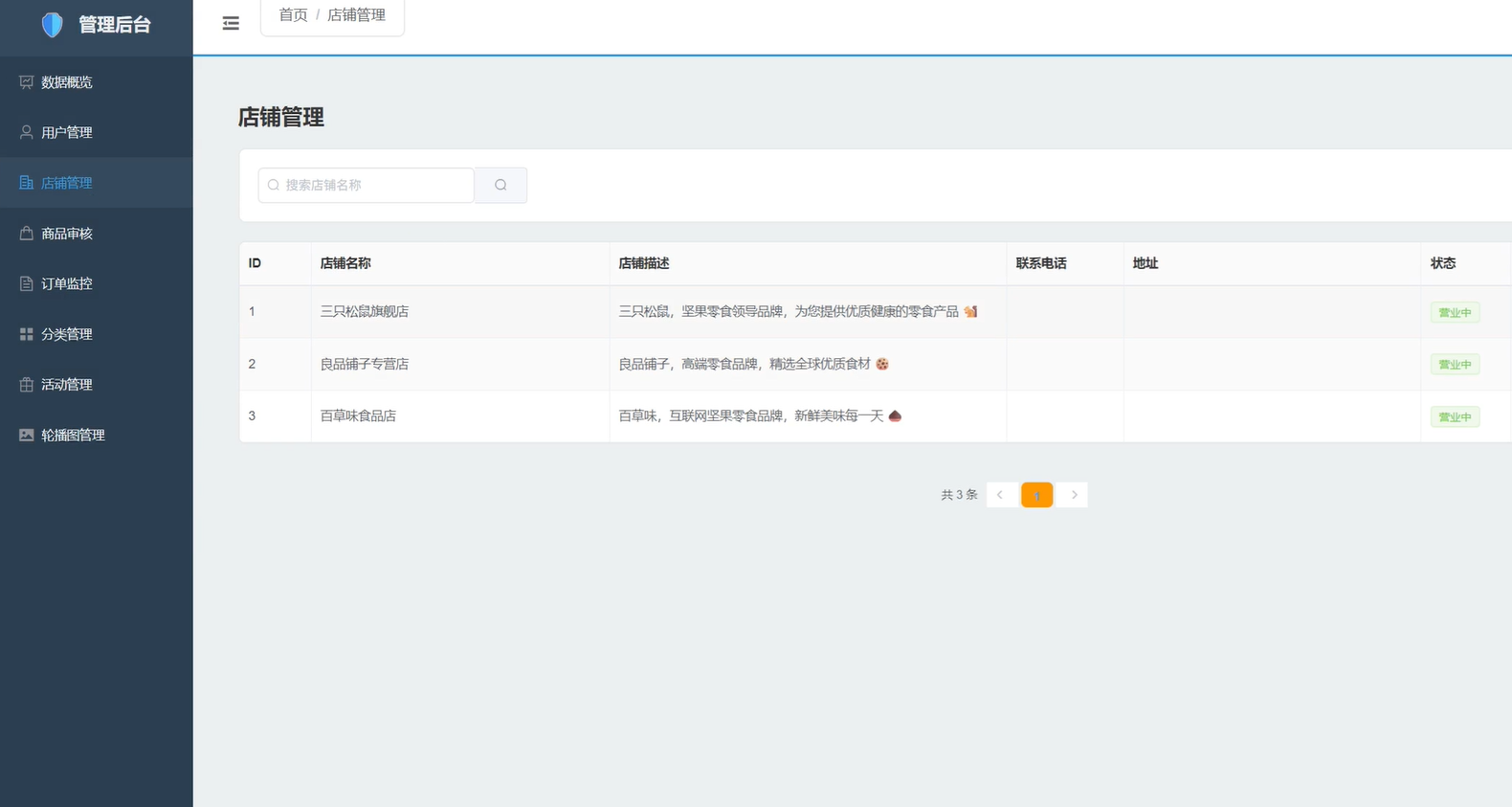
Task: Click ID column header
Action: (x=255, y=263)
